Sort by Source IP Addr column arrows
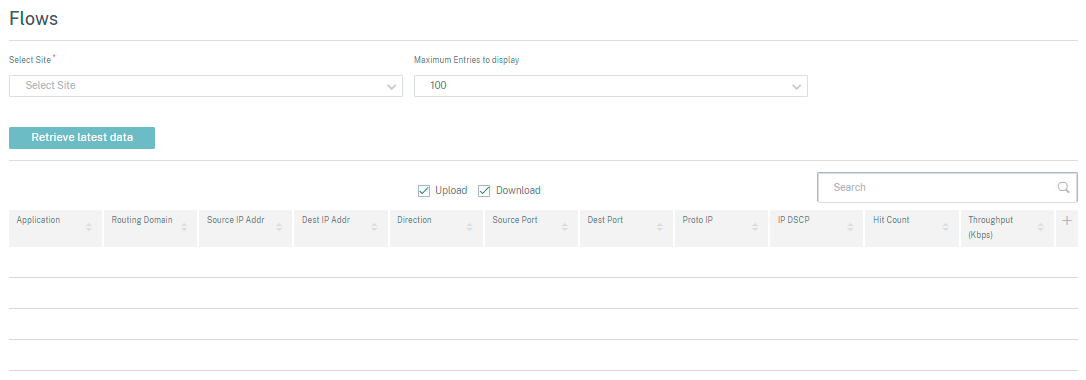1086x380 pixels. coord(279,227)
